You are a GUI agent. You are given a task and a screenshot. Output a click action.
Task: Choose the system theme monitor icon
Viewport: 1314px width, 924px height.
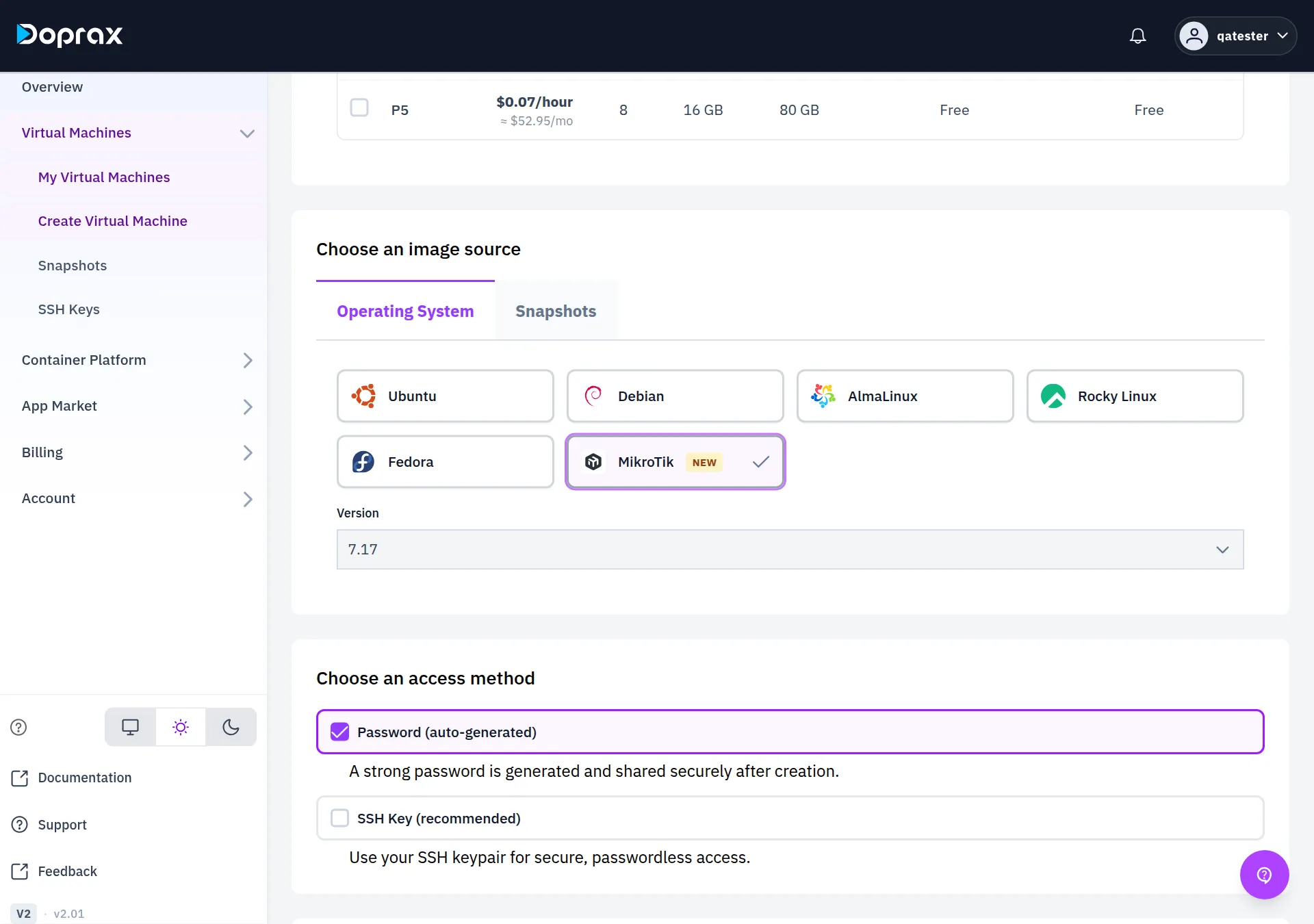pos(130,727)
